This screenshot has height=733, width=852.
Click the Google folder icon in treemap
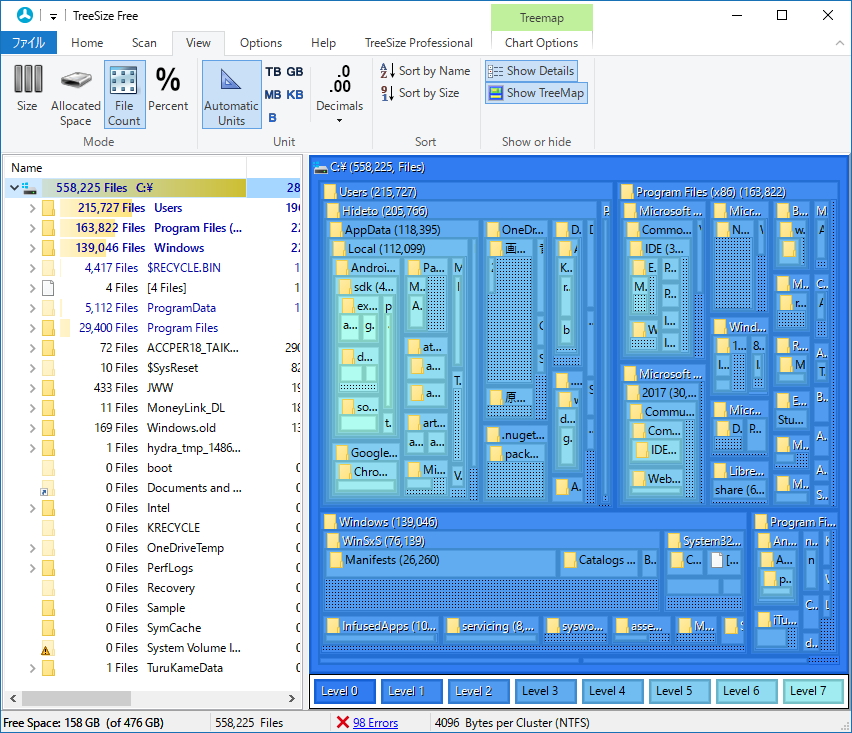coord(342,453)
